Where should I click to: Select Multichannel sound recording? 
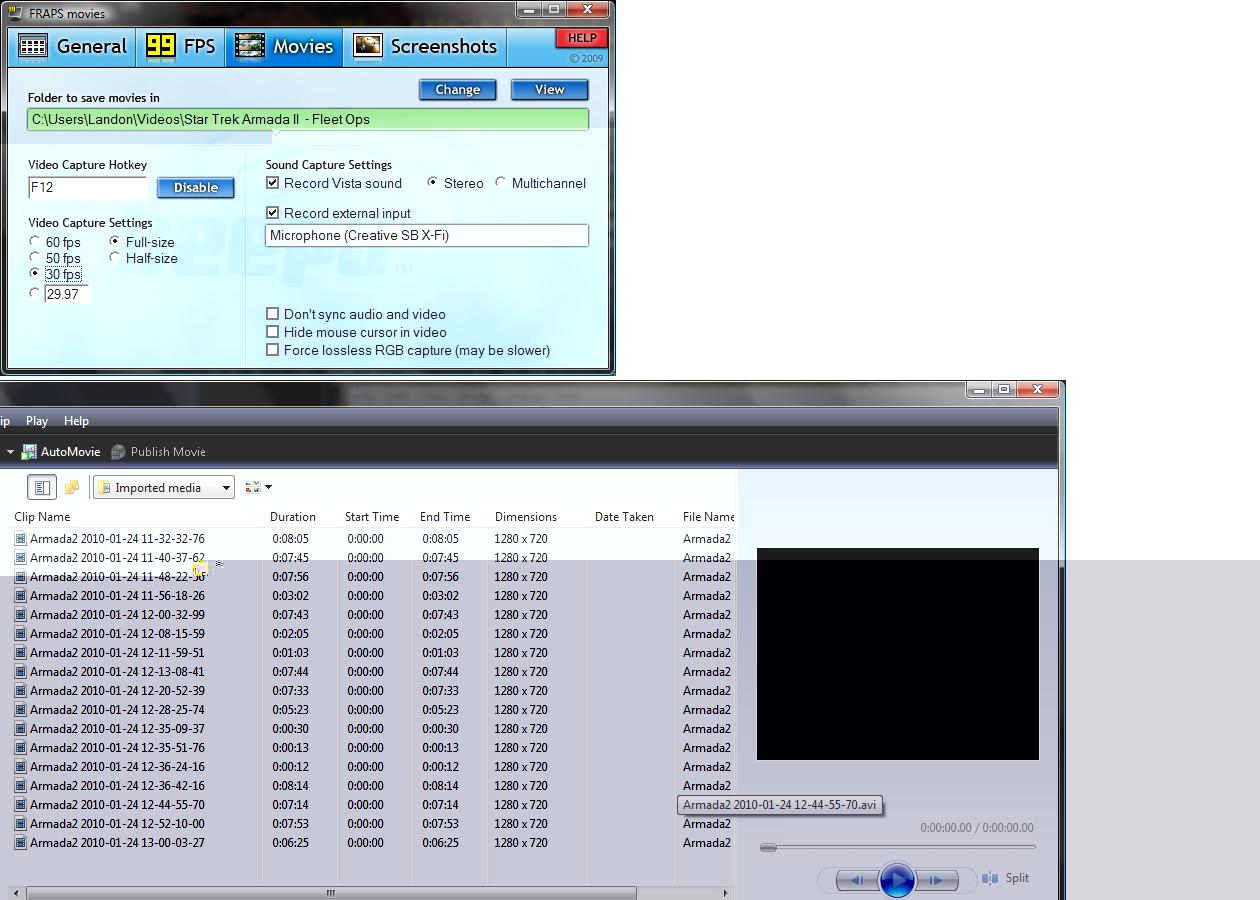pos(500,183)
